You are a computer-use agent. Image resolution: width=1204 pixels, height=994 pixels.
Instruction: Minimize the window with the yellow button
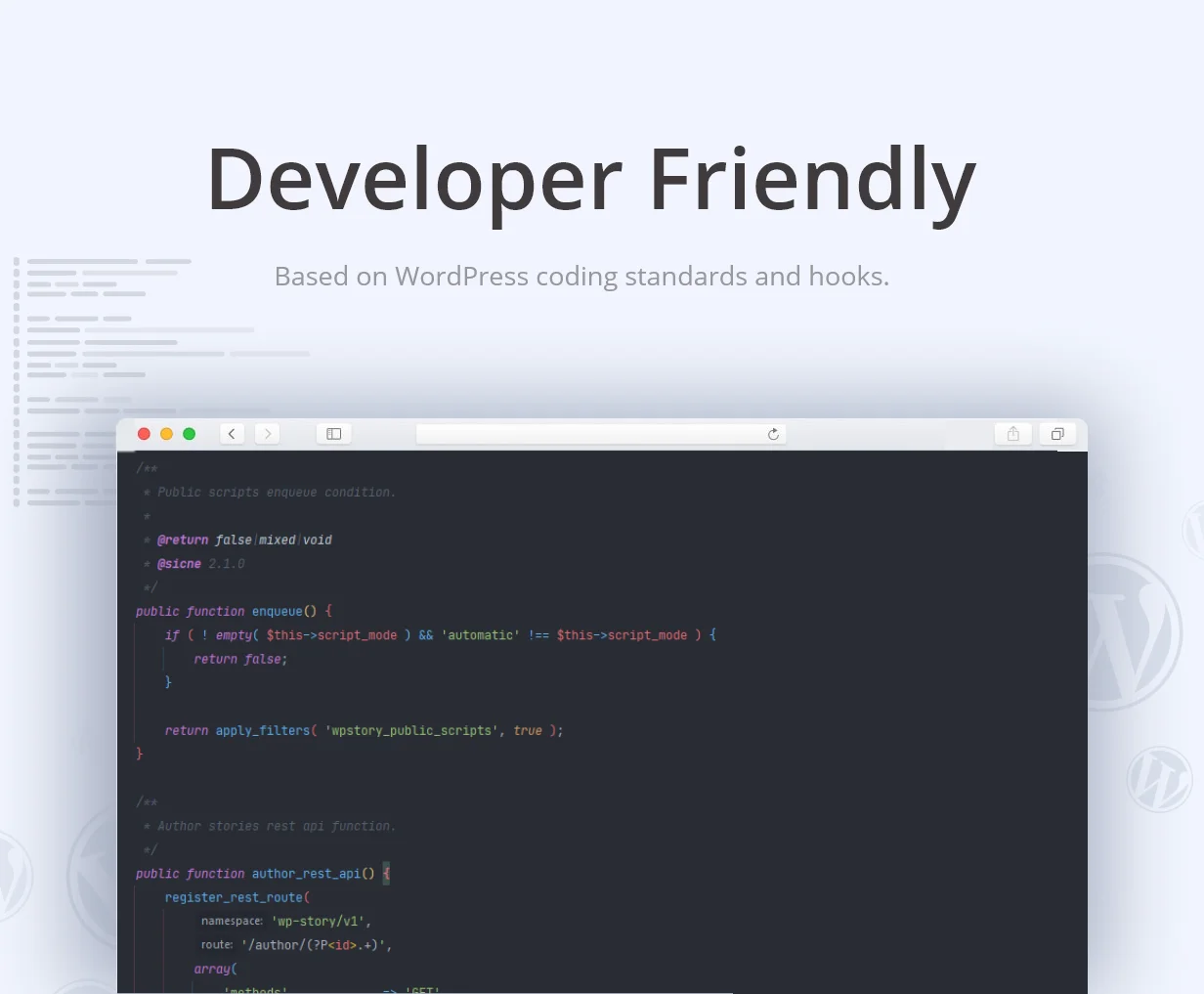pos(166,434)
